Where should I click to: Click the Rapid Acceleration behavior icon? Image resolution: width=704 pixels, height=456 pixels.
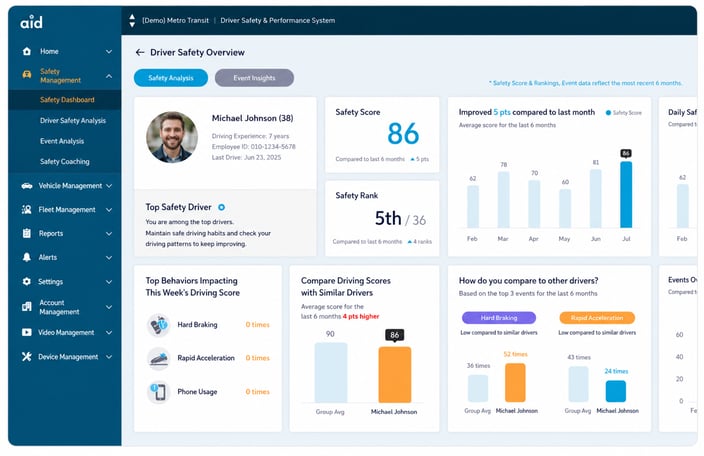[x=158, y=358]
